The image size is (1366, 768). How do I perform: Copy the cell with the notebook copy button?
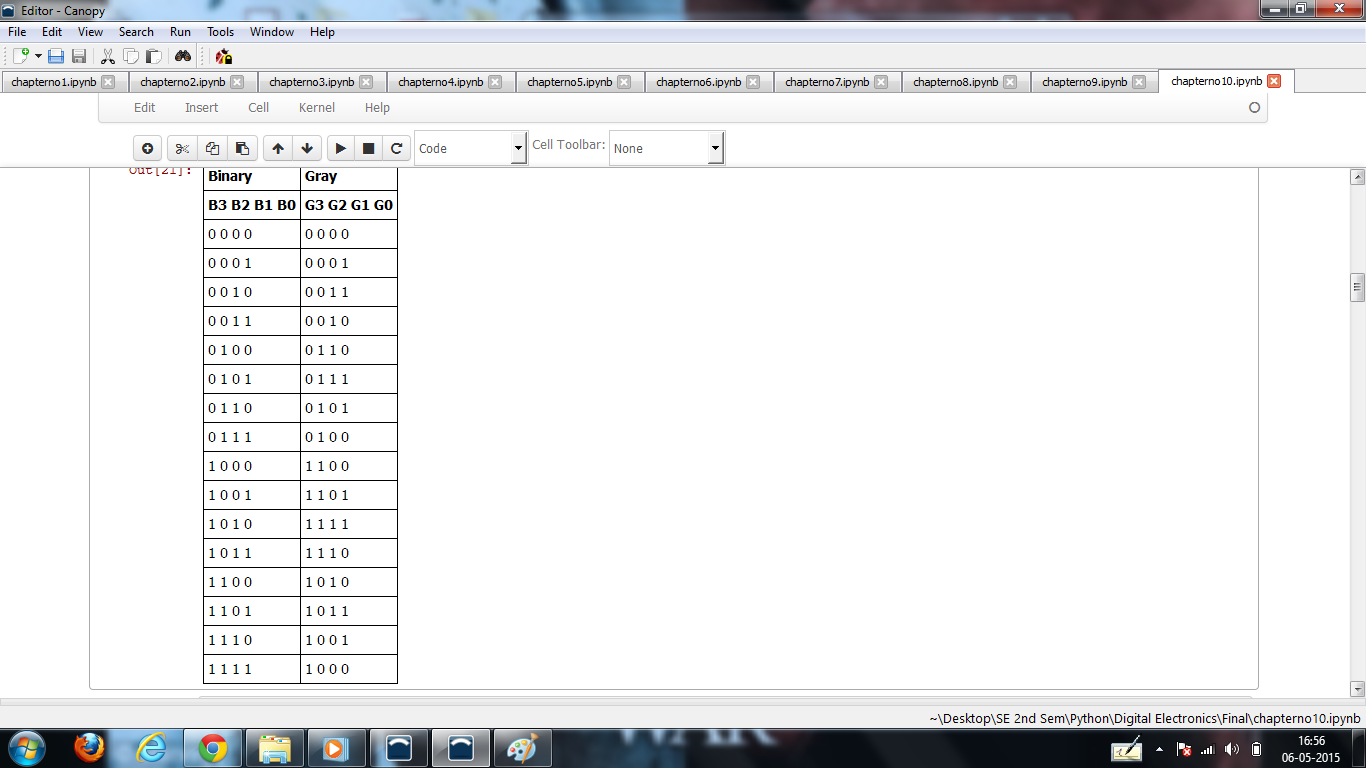[x=212, y=148]
